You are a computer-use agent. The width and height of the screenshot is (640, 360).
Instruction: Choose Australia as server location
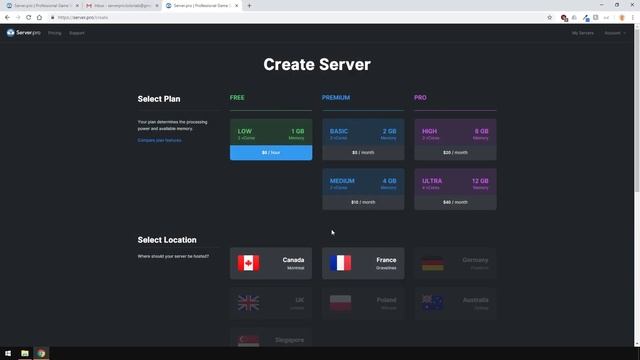click(x=456, y=303)
